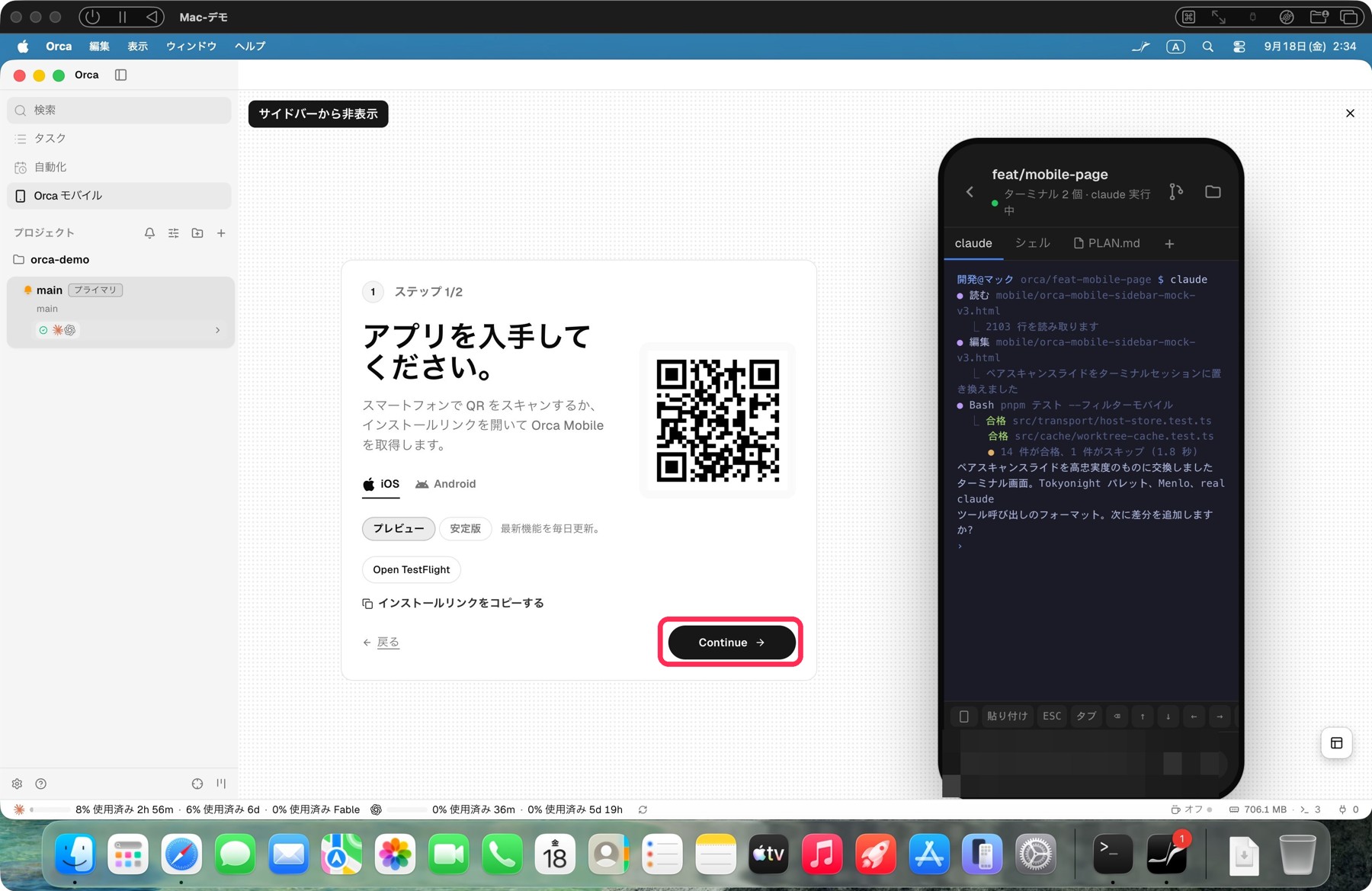Click the git branch icon in phone mockup
Image resolution: width=1372 pixels, height=891 pixels.
[1176, 192]
